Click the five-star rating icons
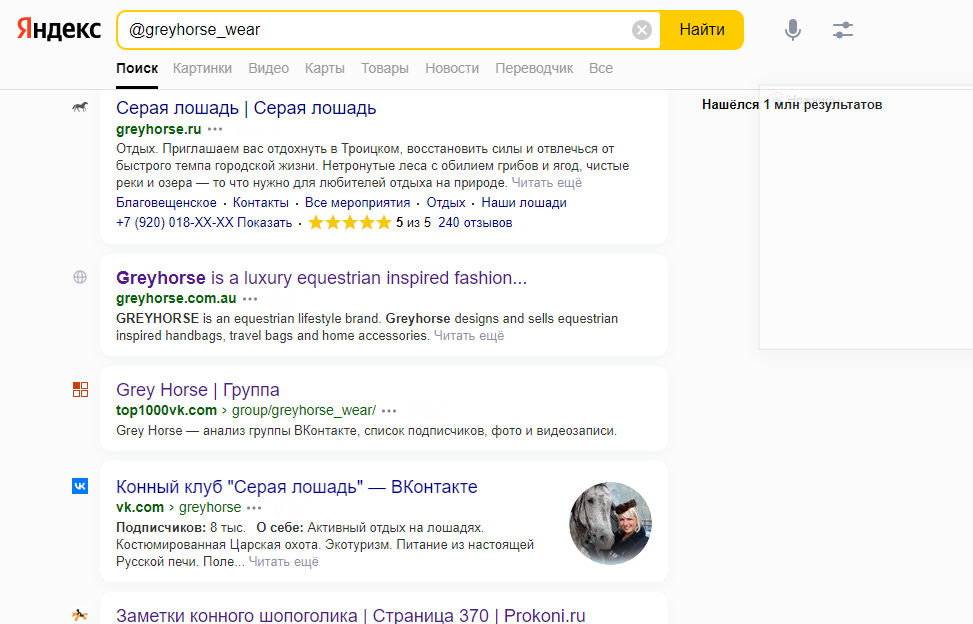 click(350, 222)
